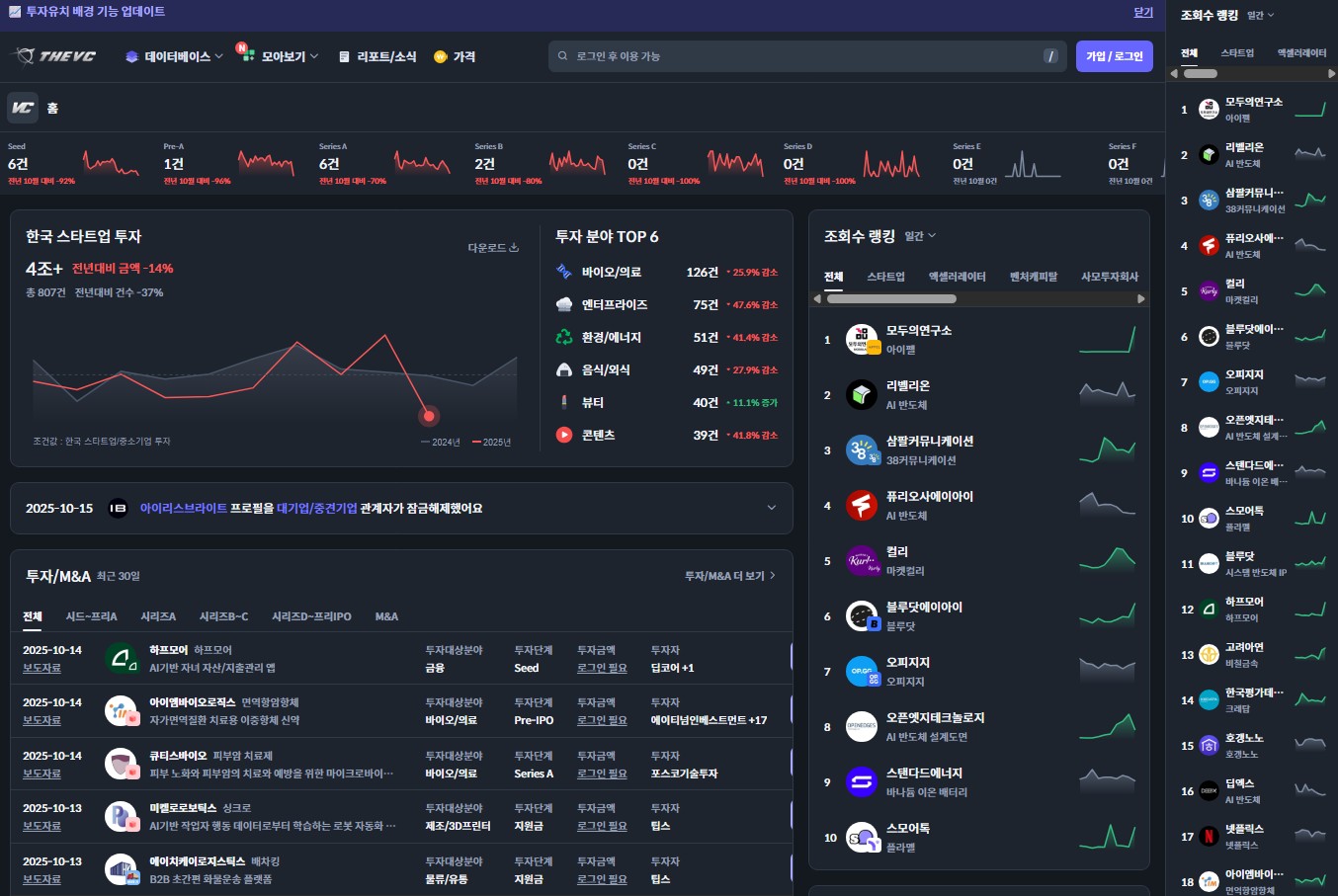Click the Standard Energy logo in ranking
This screenshot has width=1338, height=896.
pos(862,782)
